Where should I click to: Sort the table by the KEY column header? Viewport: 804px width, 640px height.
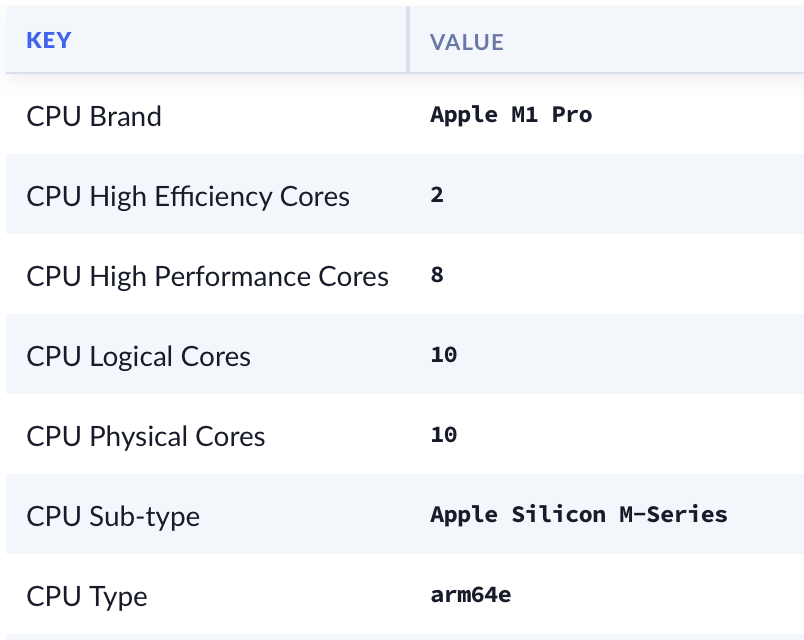pos(49,41)
